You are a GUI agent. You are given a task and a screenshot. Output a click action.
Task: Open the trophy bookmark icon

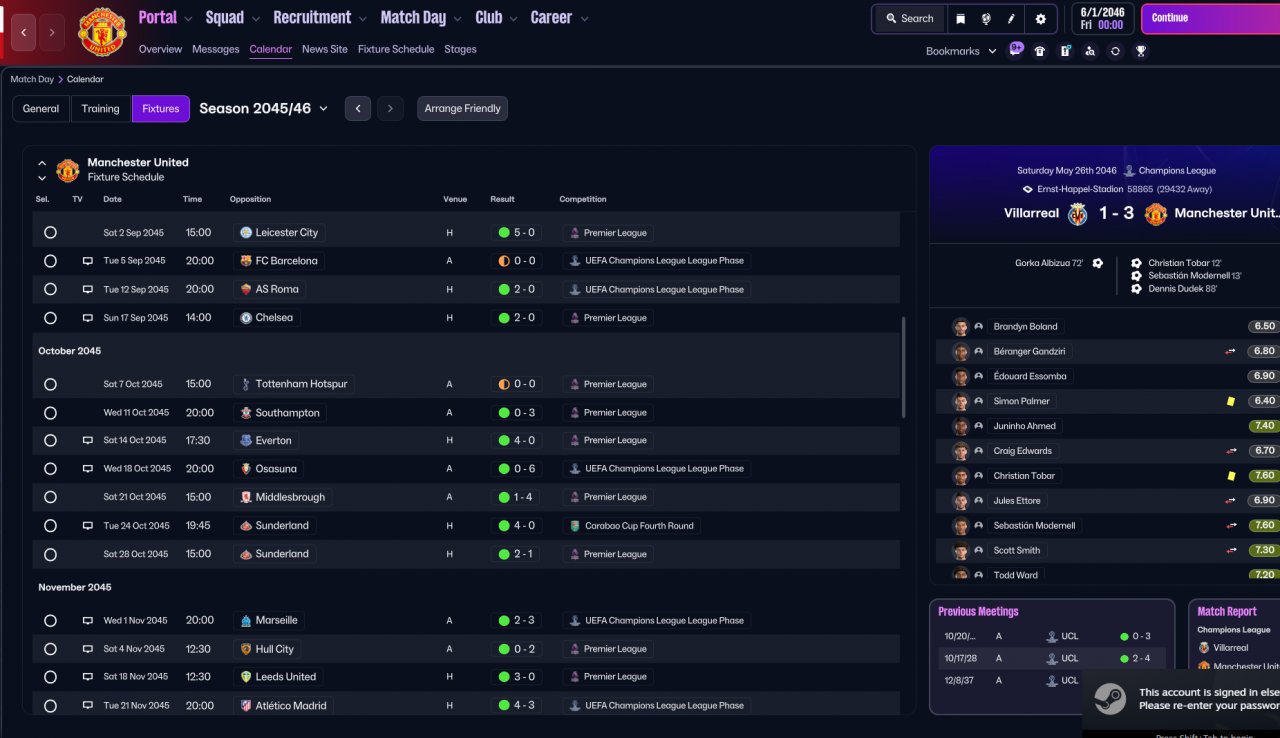[x=1140, y=51]
